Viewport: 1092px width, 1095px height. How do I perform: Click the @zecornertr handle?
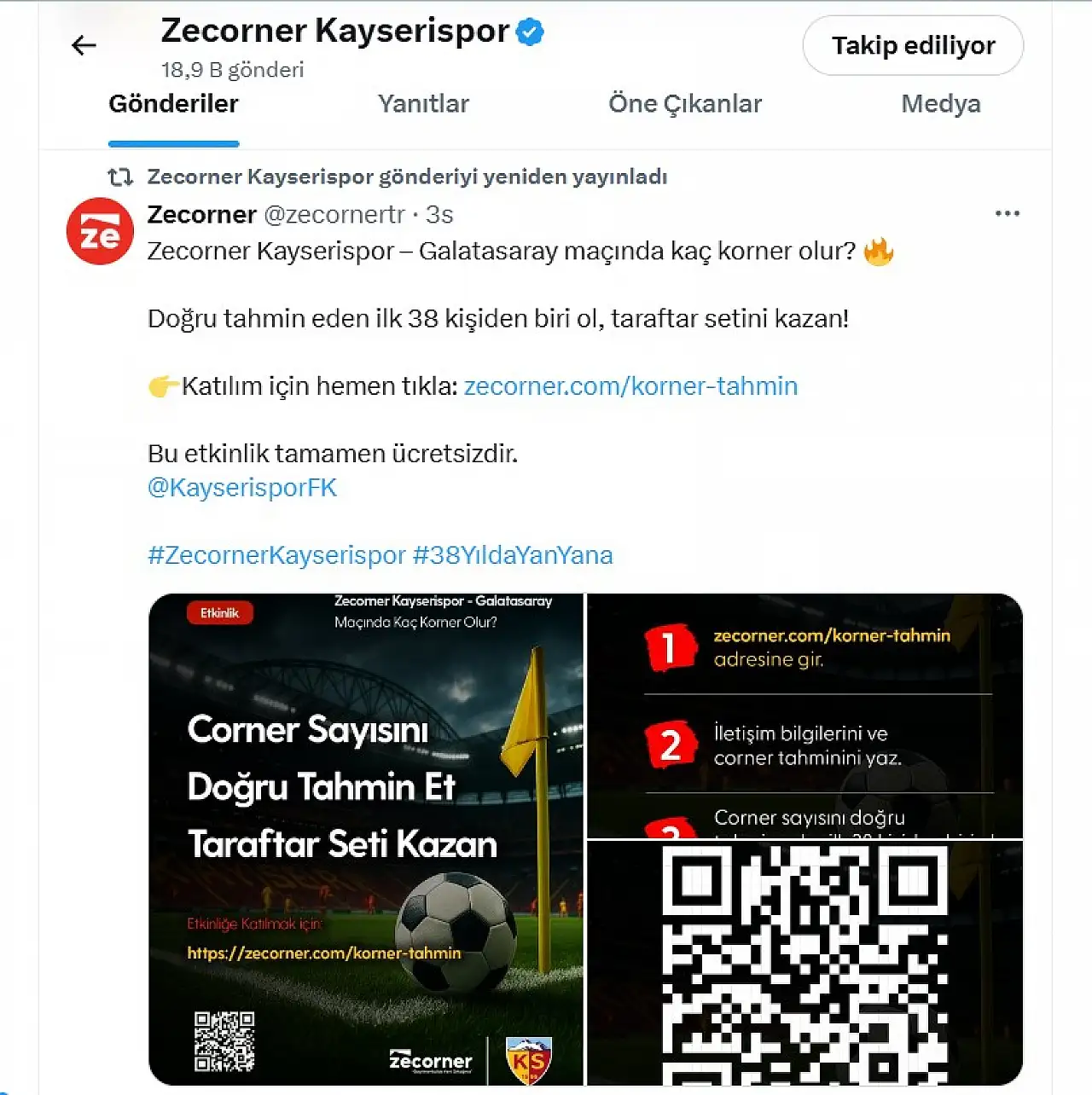point(334,215)
